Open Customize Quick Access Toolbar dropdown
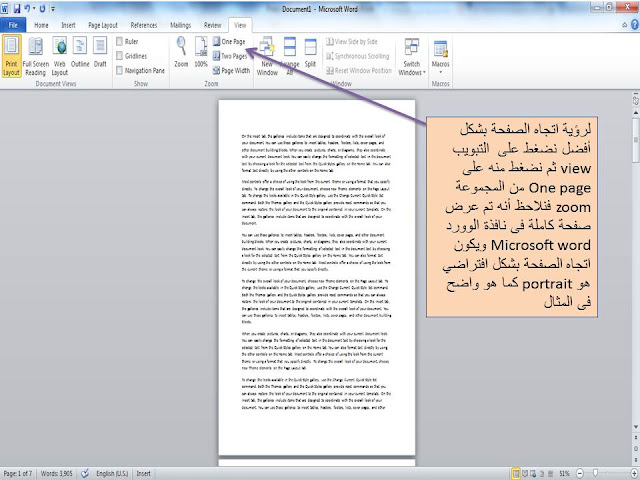Image resolution: width=640 pixels, height=480 pixels. pos(53,9)
